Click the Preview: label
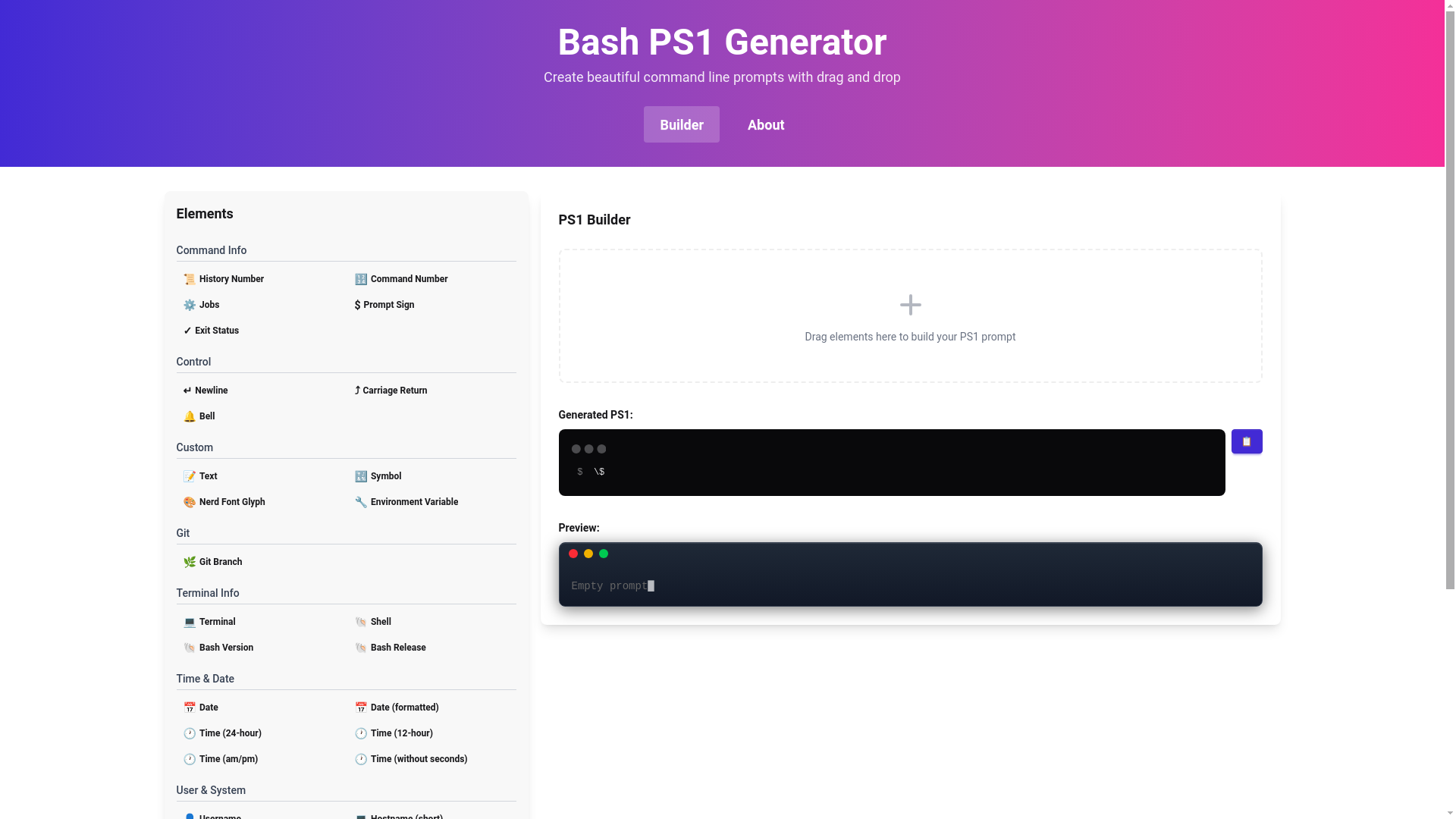 tap(579, 528)
